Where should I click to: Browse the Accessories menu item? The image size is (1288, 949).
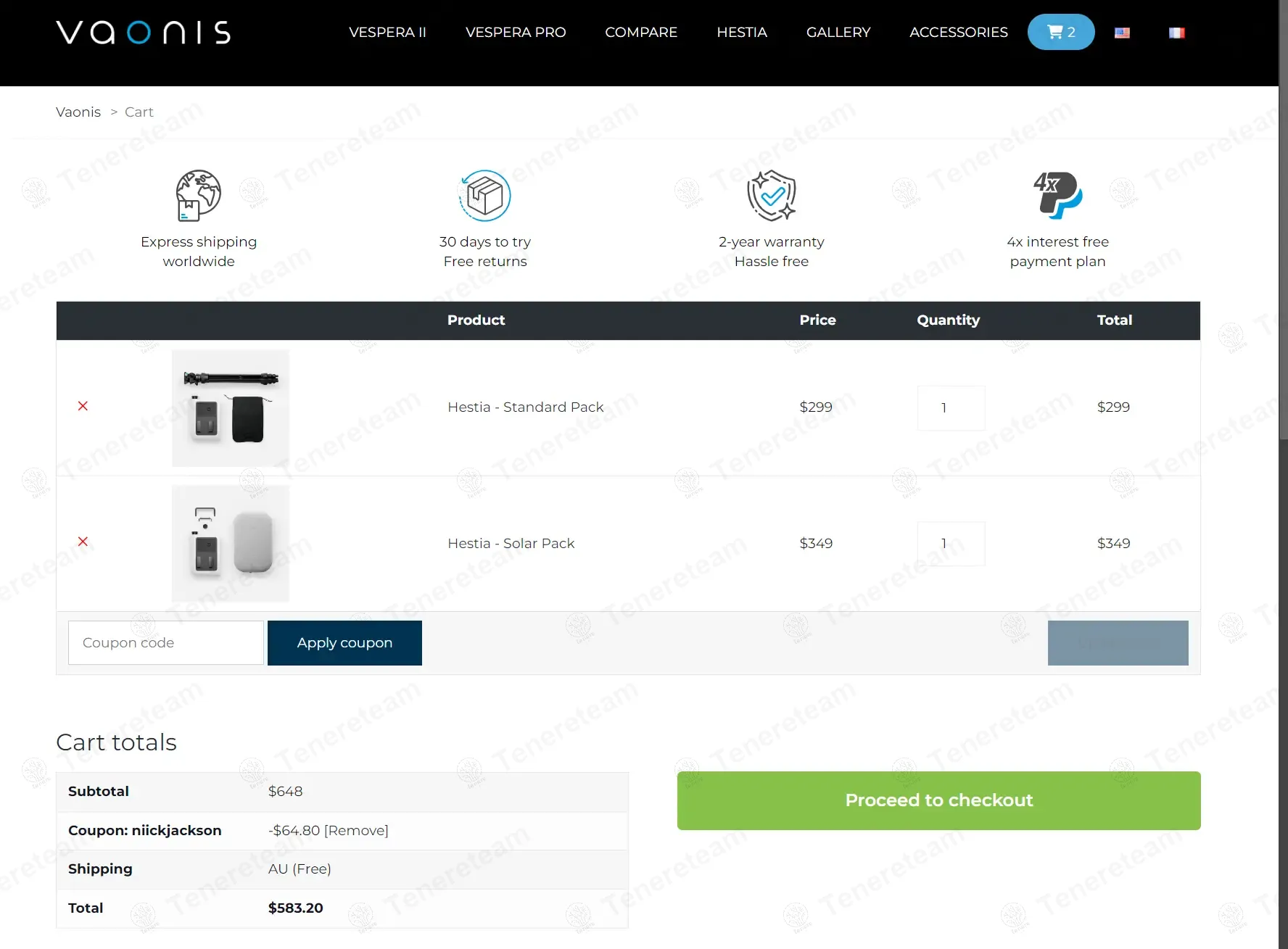[959, 32]
